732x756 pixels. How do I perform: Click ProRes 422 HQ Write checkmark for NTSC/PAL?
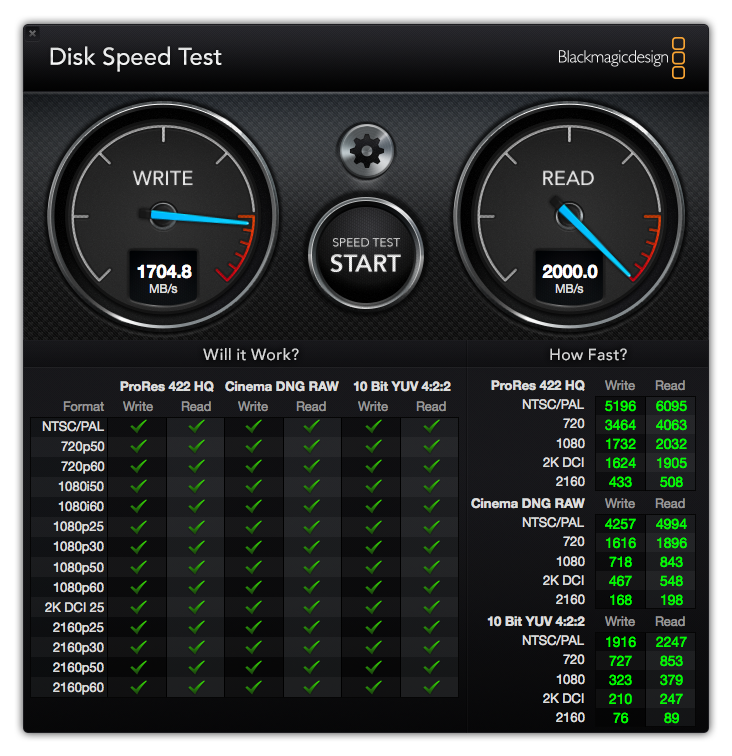(x=138, y=426)
